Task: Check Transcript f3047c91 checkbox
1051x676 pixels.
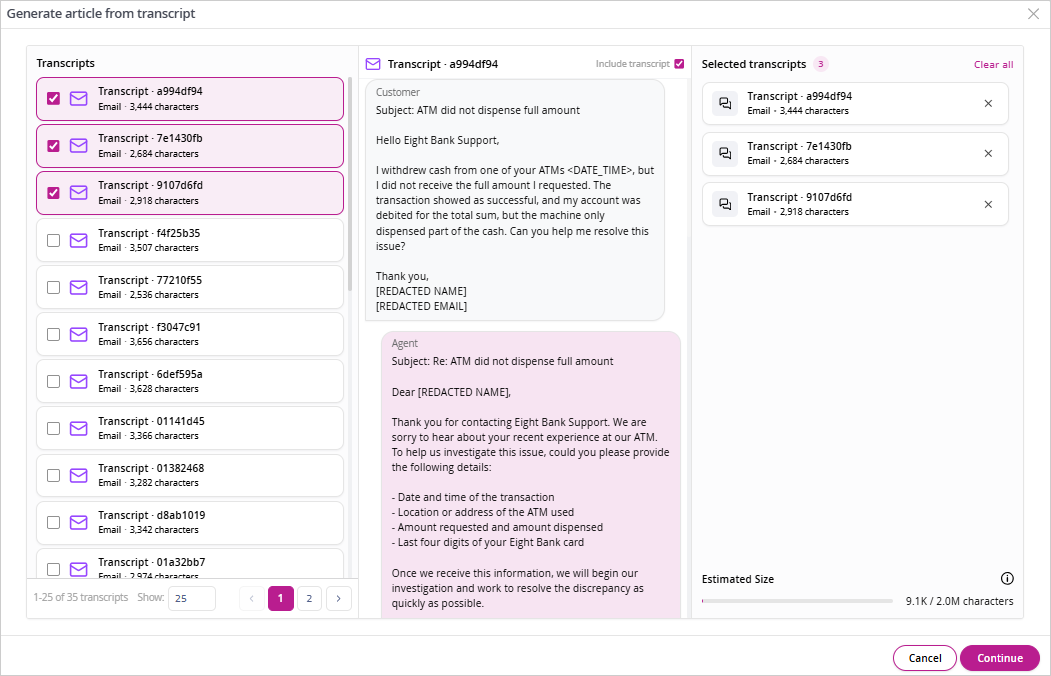Action: [54, 334]
